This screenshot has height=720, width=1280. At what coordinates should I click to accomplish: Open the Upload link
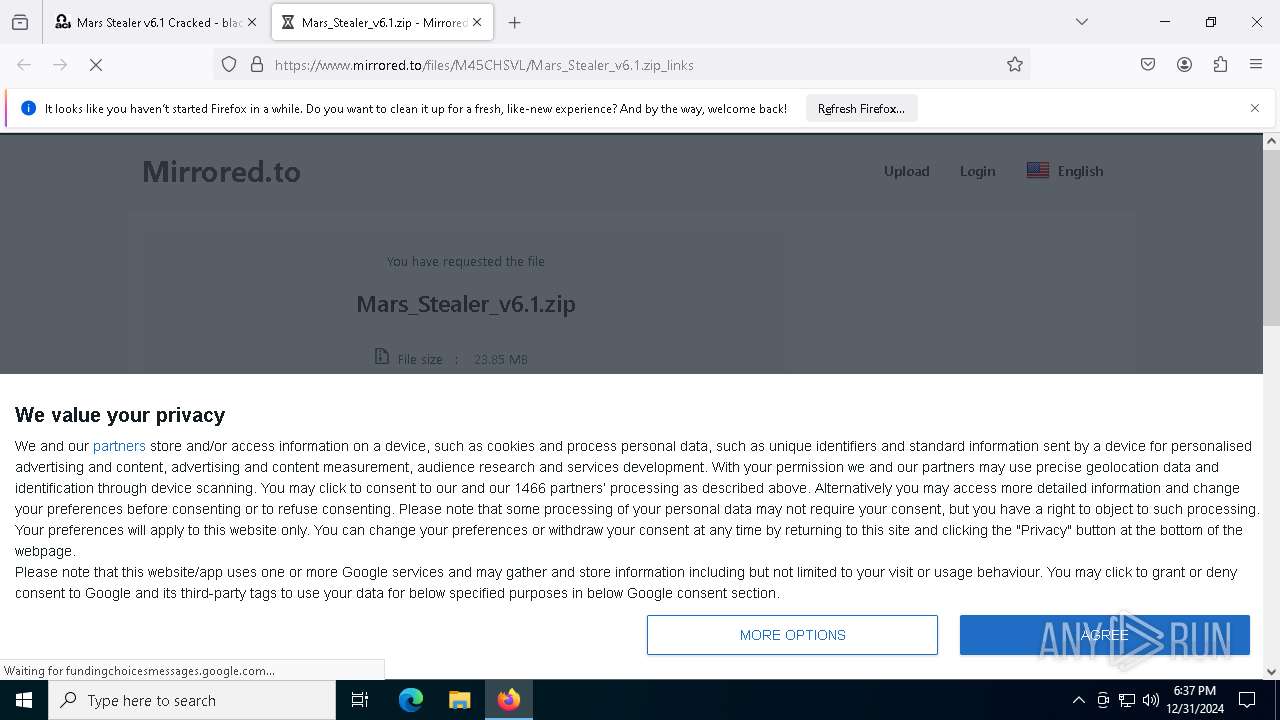pyautogui.click(x=906, y=171)
